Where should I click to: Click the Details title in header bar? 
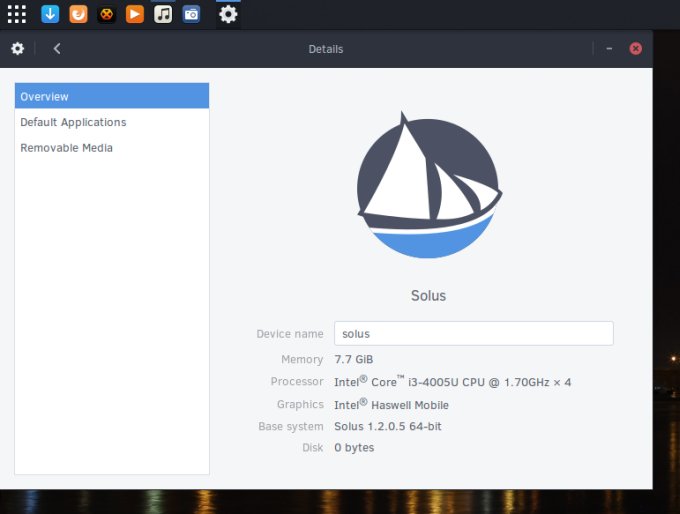pos(326,49)
